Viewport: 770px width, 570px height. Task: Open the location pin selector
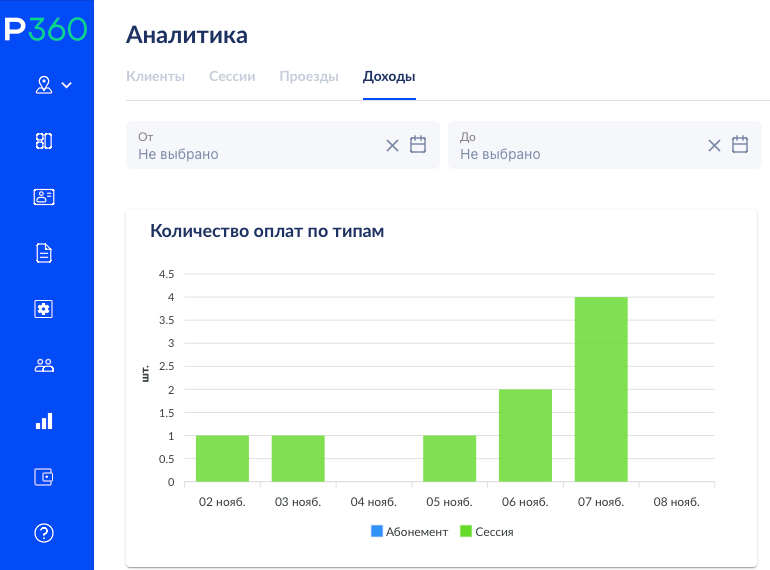click(44, 85)
